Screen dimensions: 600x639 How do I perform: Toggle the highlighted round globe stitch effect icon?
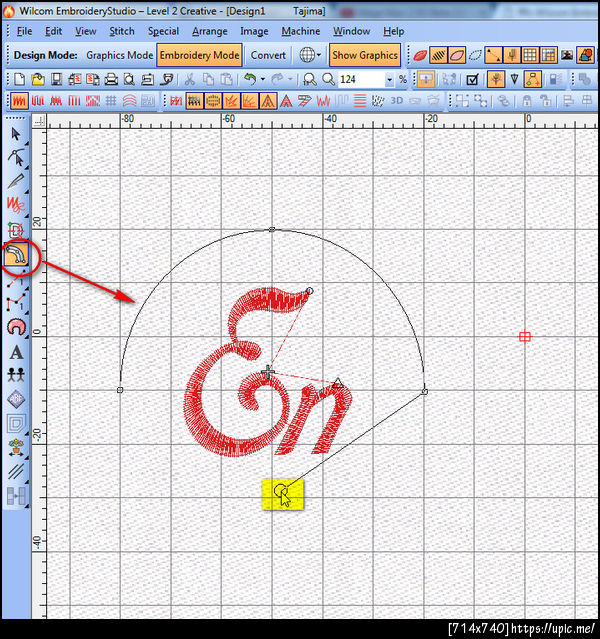pos(213,101)
